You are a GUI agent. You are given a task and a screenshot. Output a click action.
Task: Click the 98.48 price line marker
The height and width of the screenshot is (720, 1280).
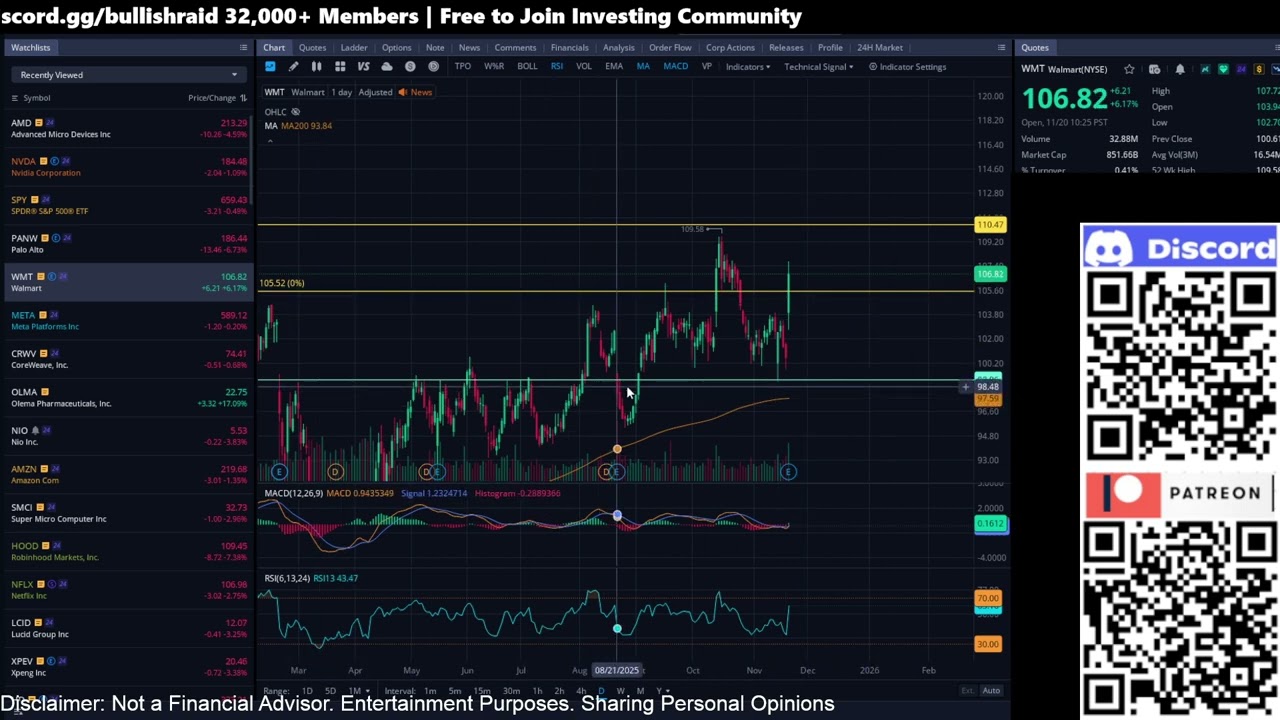click(x=987, y=387)
